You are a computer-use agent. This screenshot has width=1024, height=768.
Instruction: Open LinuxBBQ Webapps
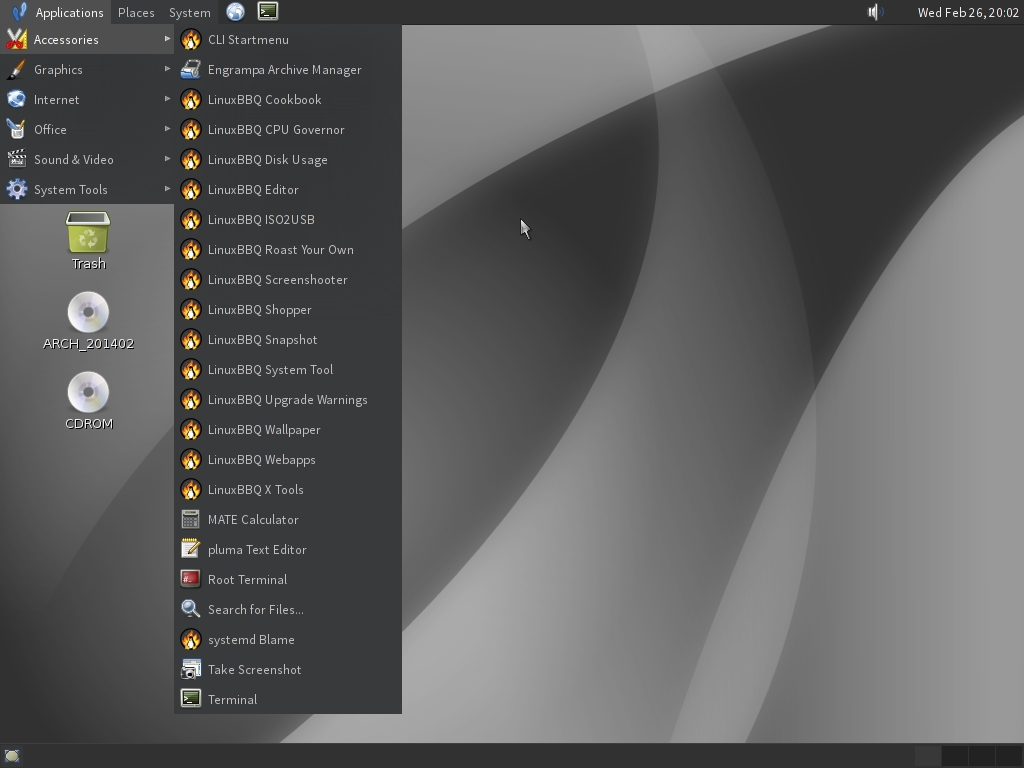pos(288,460)
